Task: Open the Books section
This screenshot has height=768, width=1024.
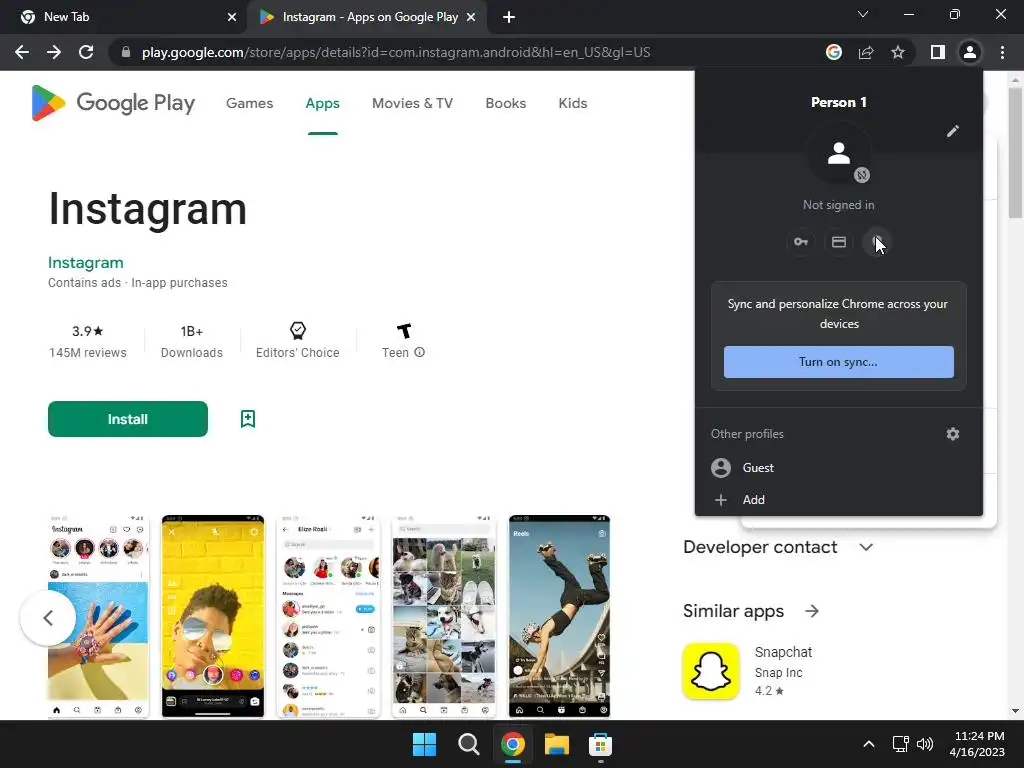Action: coord(505,103)
